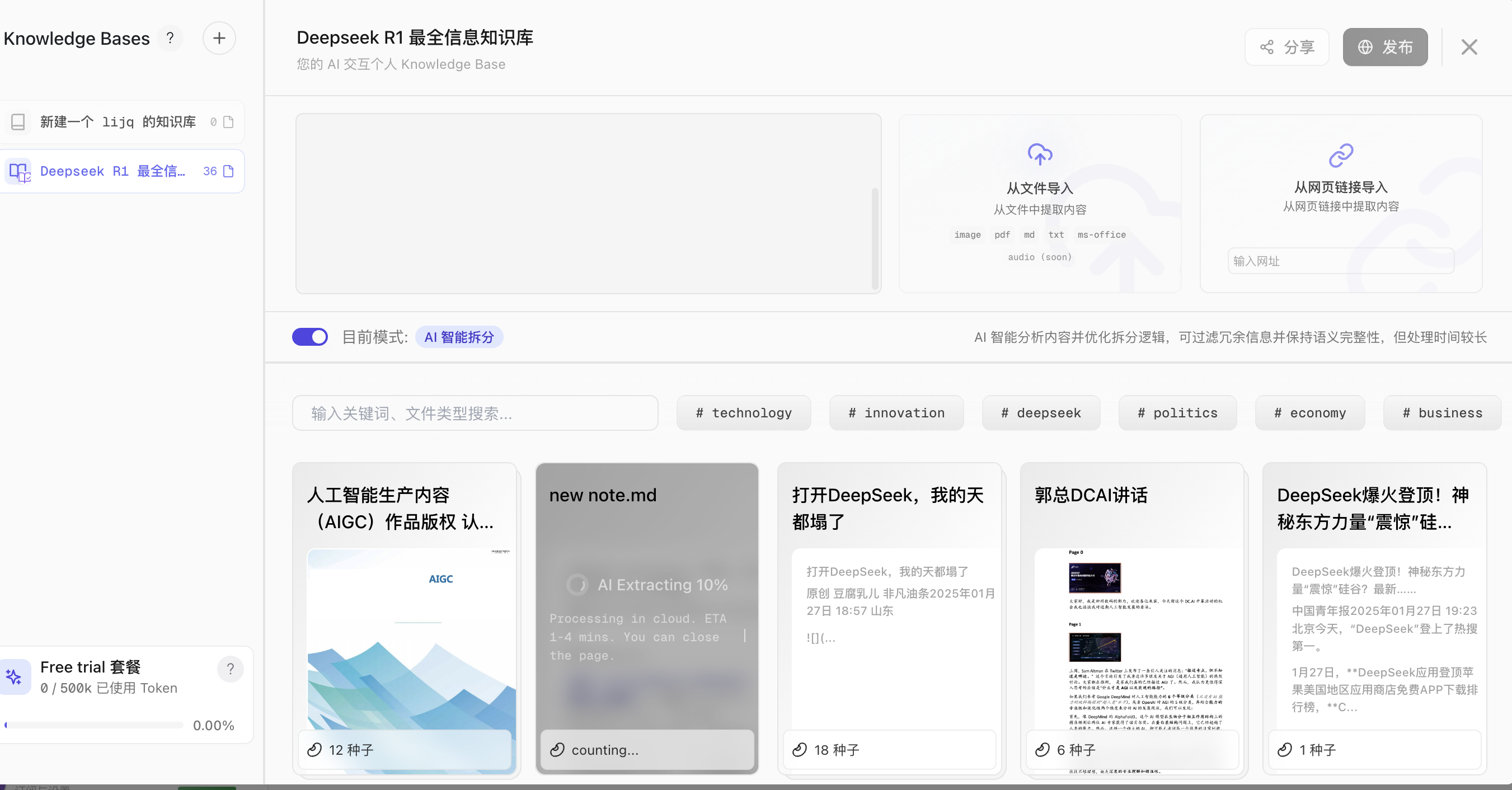Click the text area scrollbar
Viewport: 1512px width, 790px height.
[875, 238]
